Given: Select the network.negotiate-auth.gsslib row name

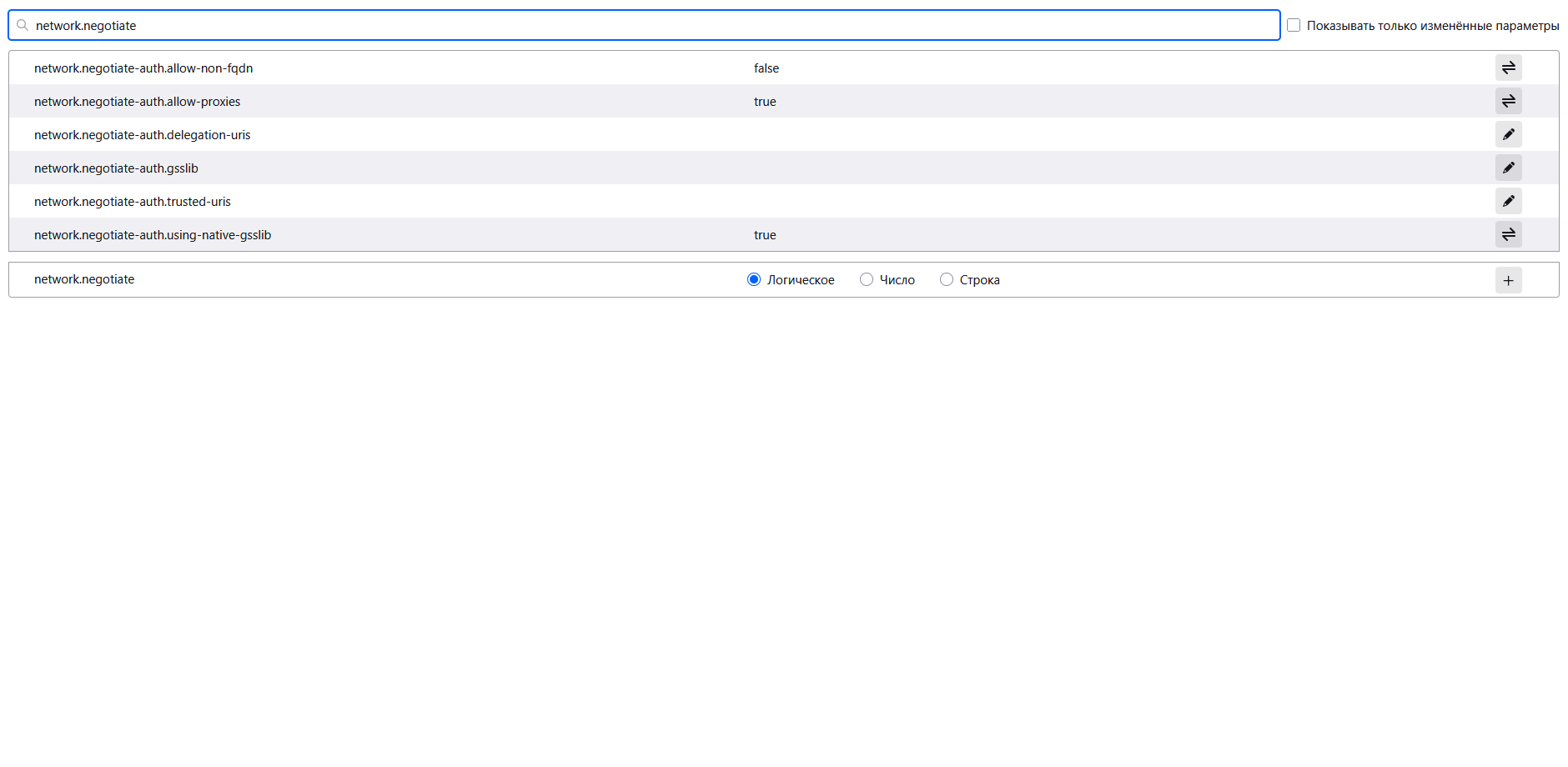Looking at the screenshot, I should 116,168.
